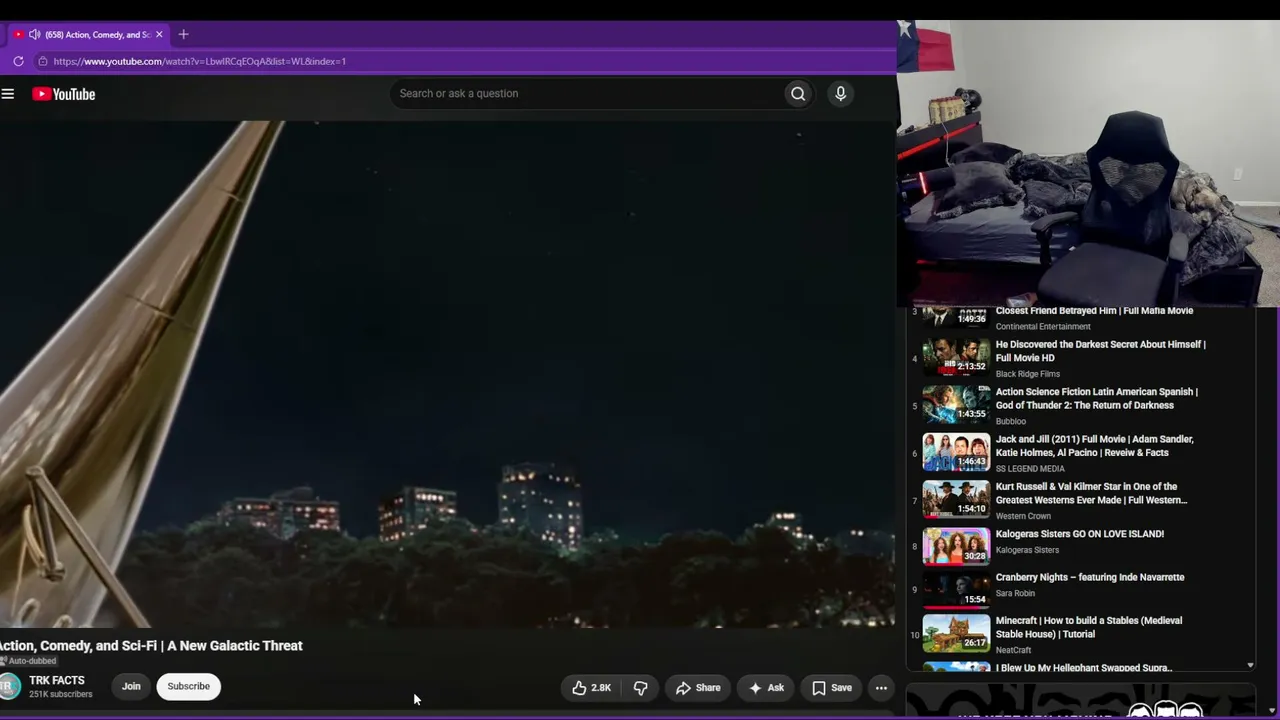Click the 'Black Ridge Films' channel name
The height and width of the screenshot is (720, 1280).
coord(1028,374)
